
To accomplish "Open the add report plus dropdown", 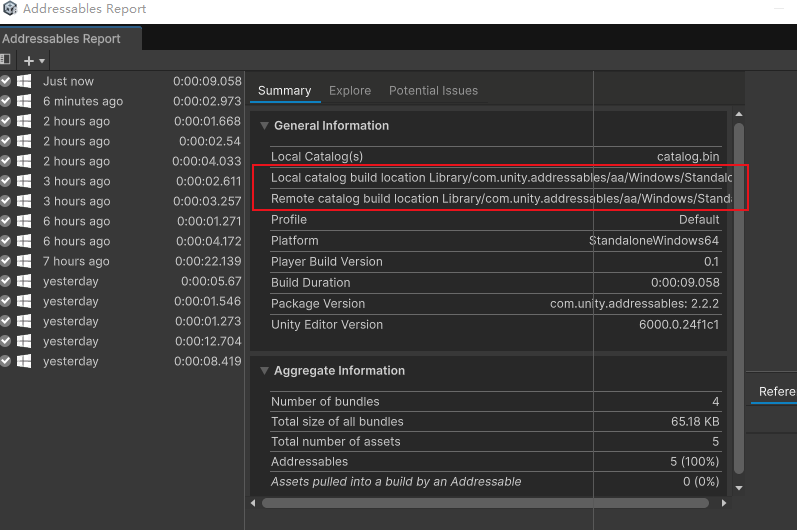I will tap(34, 61).
